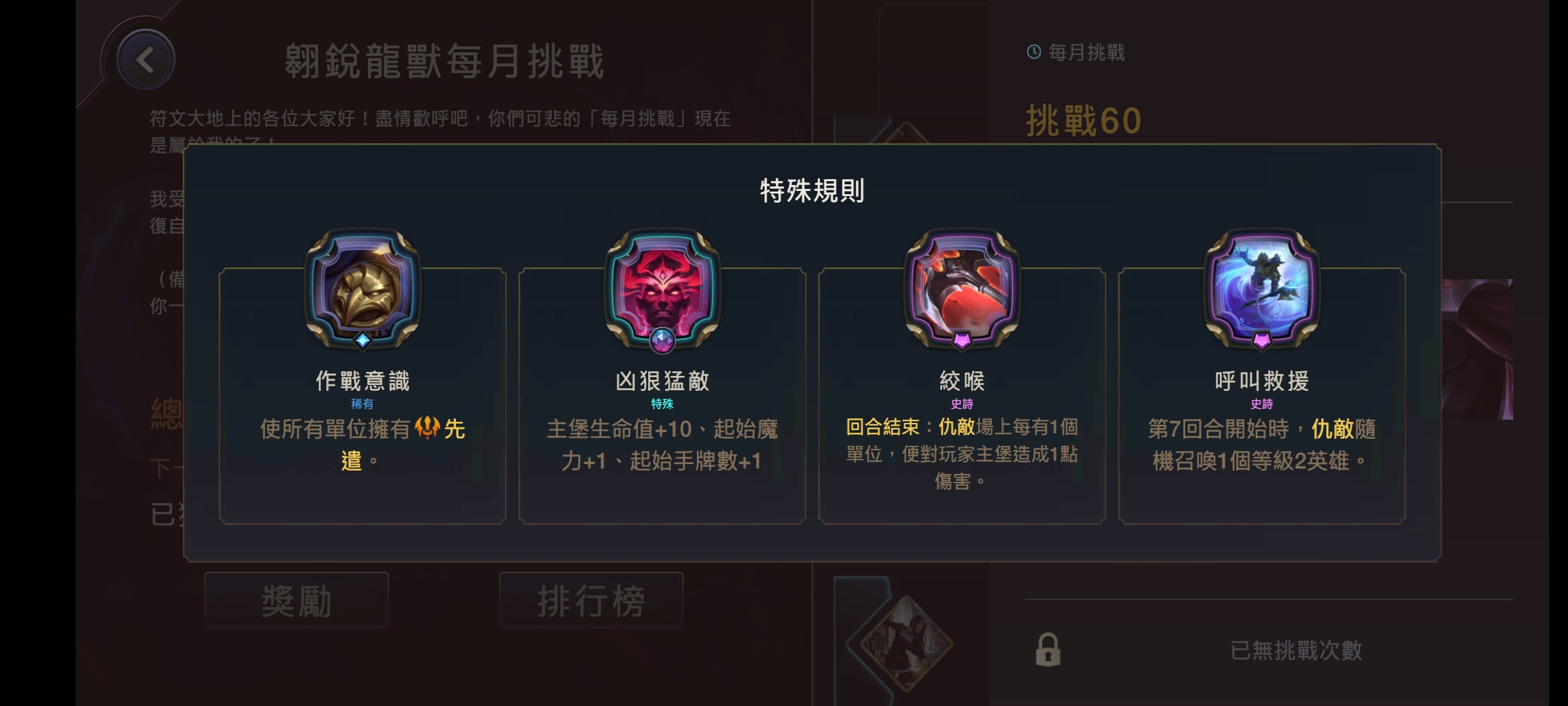Tap the blue rarity gem under 作戰意識 icon
The height and width of the screenshot is (706, 1568).
pos(363,340)
